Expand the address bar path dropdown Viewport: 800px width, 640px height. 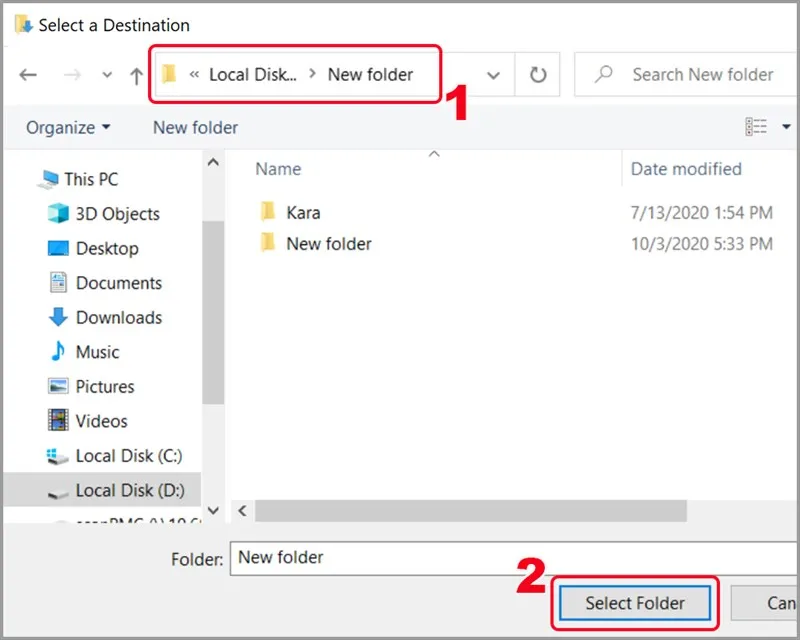493,74
